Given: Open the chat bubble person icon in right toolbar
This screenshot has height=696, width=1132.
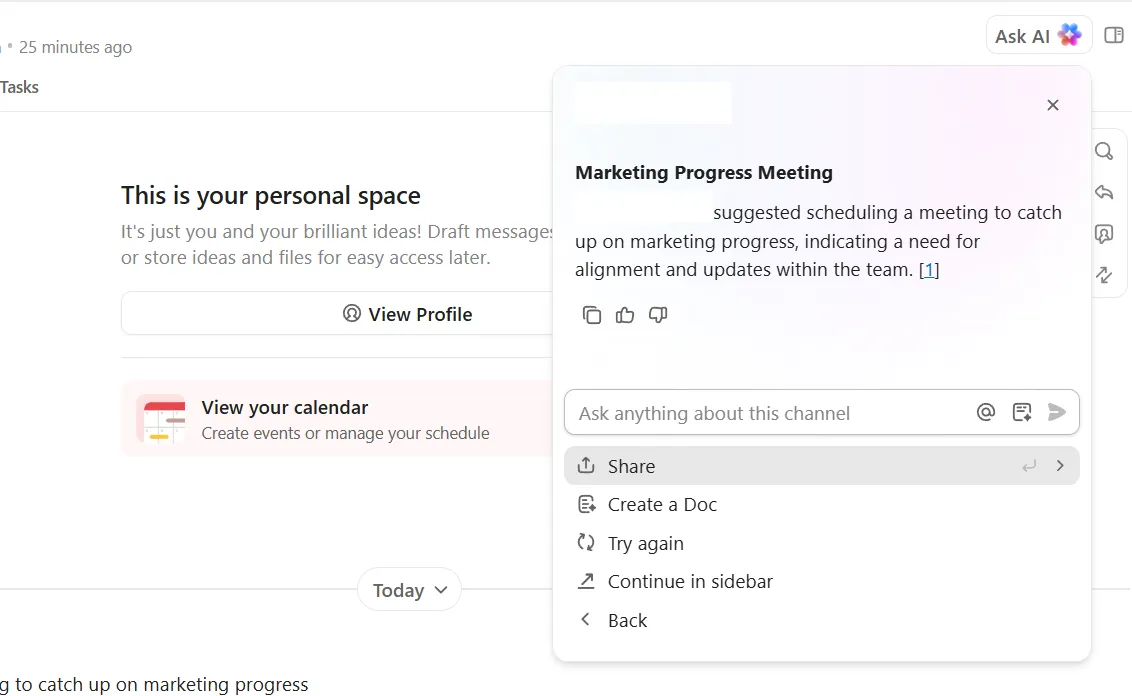Looking at the screenshot, I should coord(1104,233).
